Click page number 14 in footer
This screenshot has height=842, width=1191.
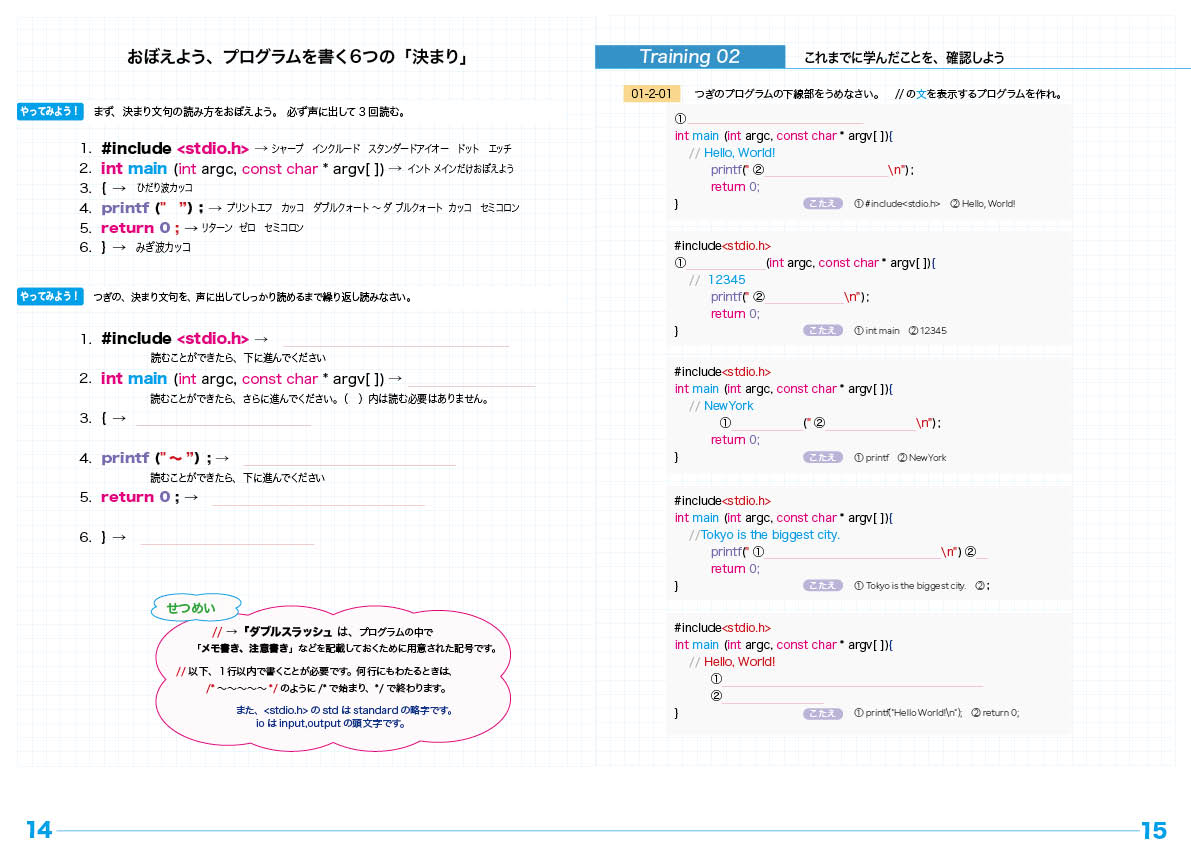(x=38, y=829)
